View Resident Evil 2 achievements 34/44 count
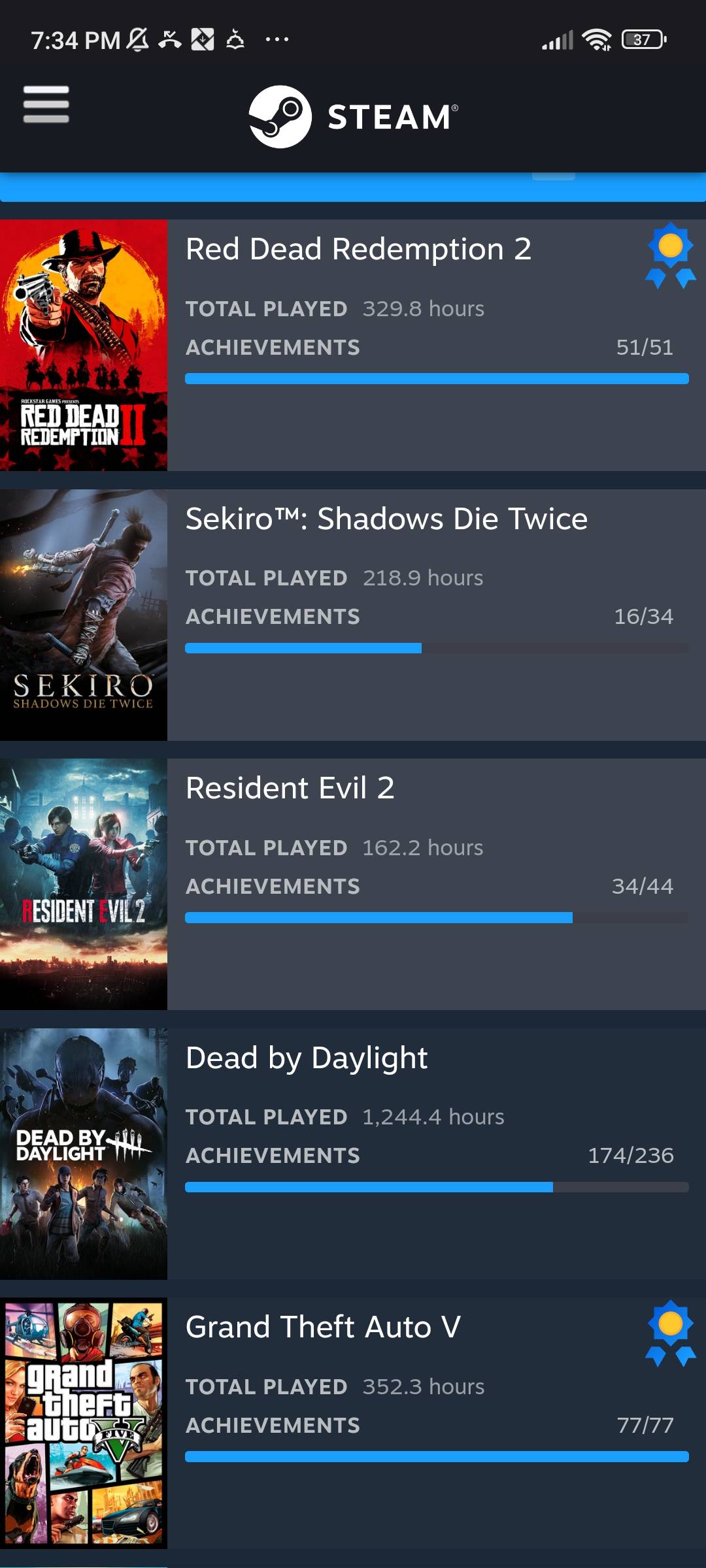Image resolution: width=706 pixels, height=1568 pixels. pyautogui.click(x=642, y=886)
